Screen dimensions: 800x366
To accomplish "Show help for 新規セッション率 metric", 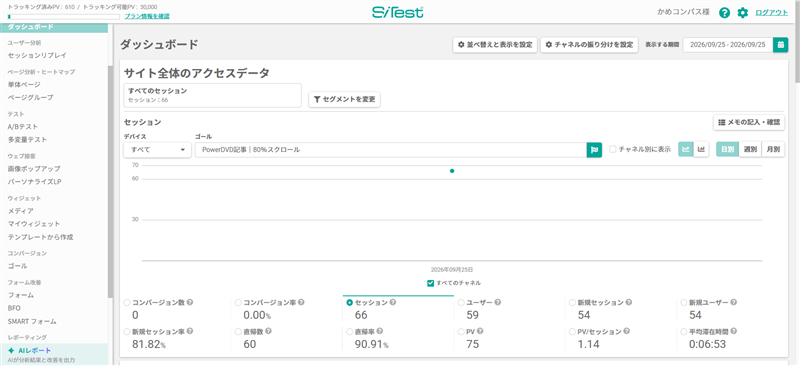I will [x=190, y=331].
